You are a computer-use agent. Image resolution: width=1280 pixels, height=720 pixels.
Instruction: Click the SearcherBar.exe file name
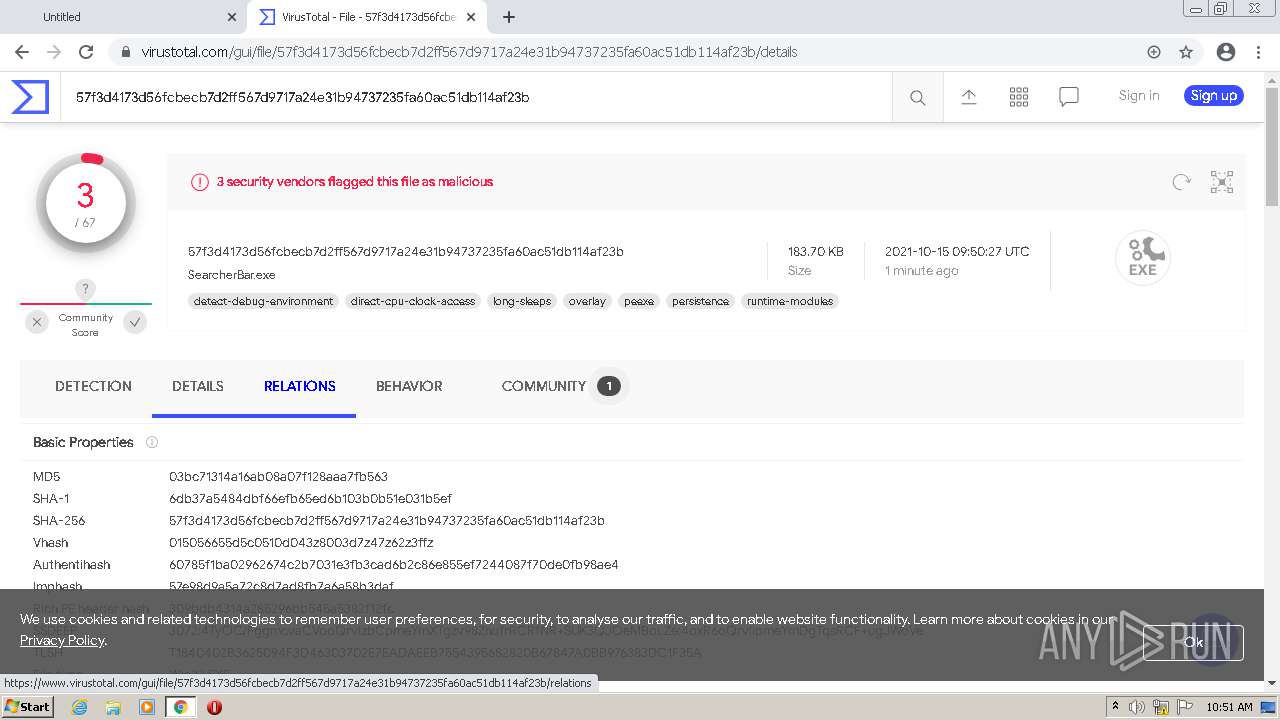(x=232, y=275)
